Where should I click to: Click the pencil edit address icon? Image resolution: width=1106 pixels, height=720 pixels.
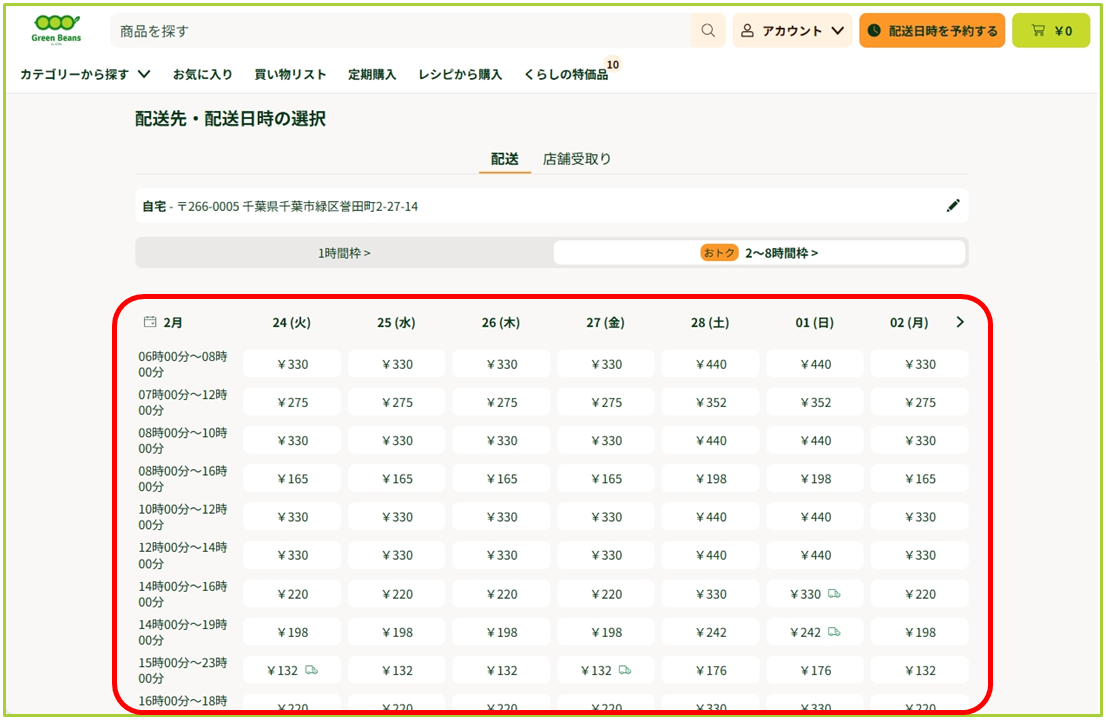pyautogui.click(x=952, y=206)
